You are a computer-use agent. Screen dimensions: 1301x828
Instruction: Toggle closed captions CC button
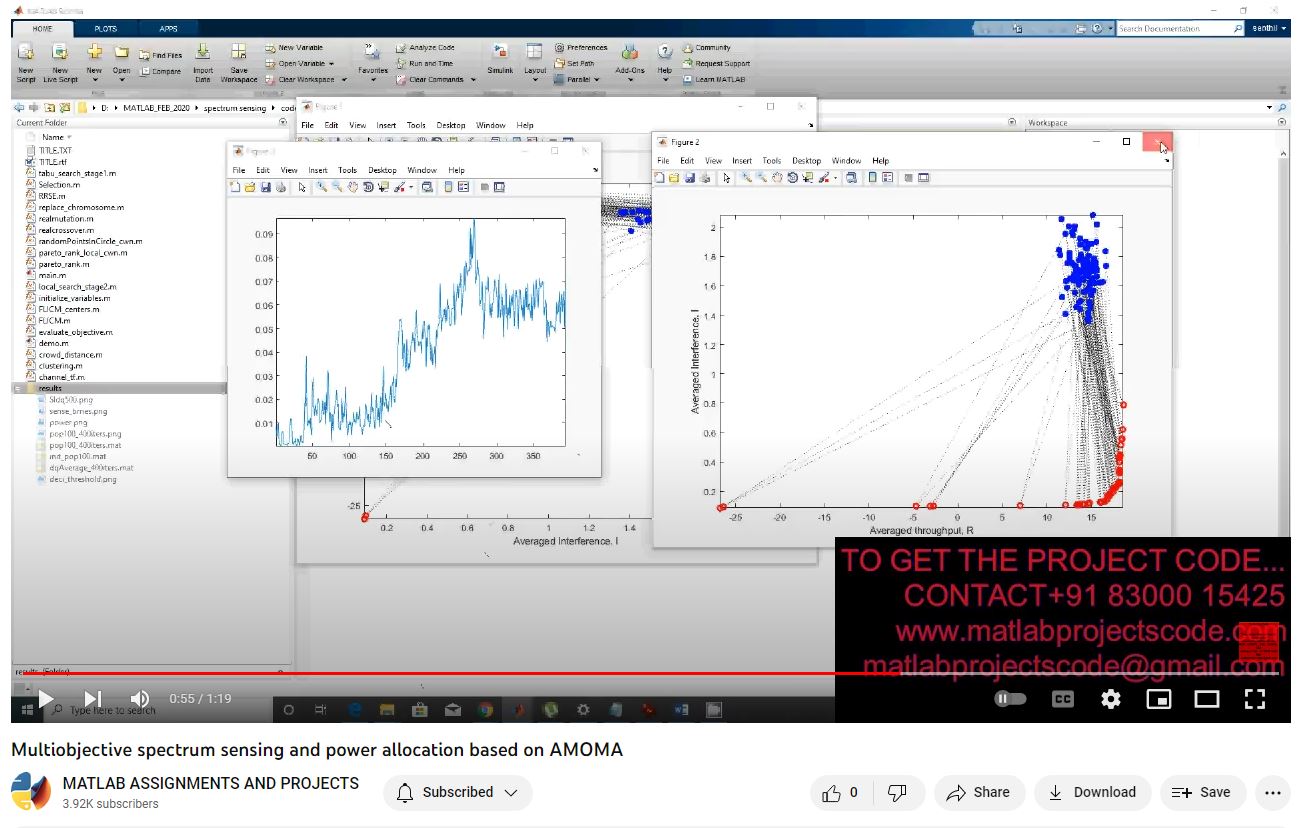click(x=1063, y=699)
